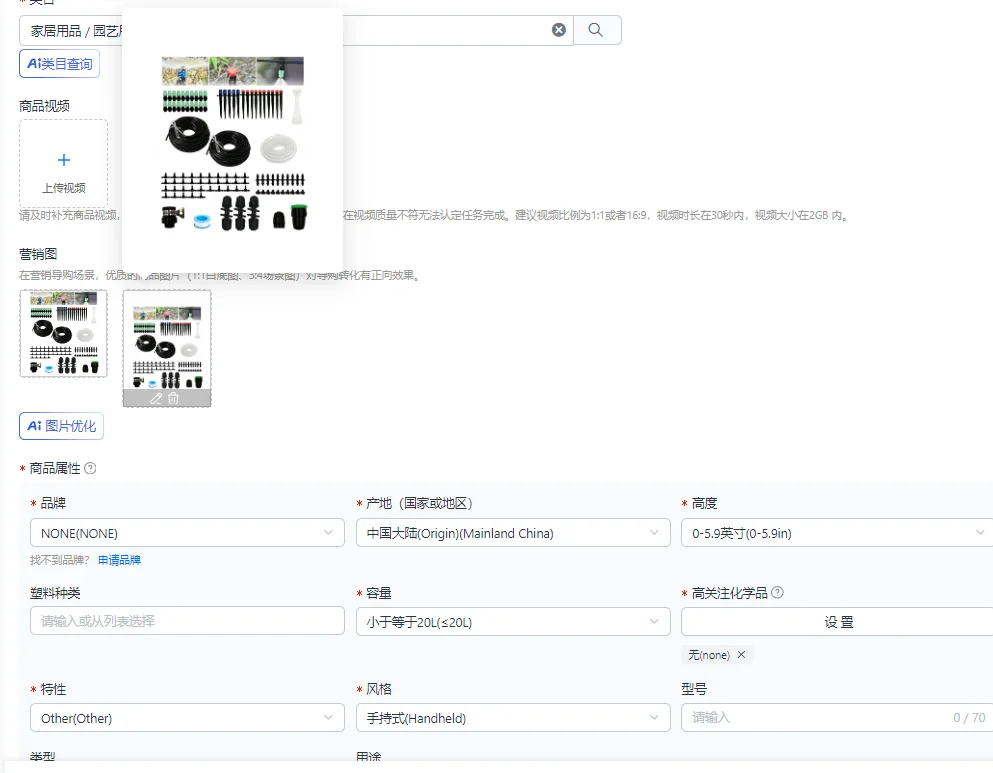993x773 pixels.
Task: Click the 产地（国家或地区）field label
Action: (x=419, y=503)
